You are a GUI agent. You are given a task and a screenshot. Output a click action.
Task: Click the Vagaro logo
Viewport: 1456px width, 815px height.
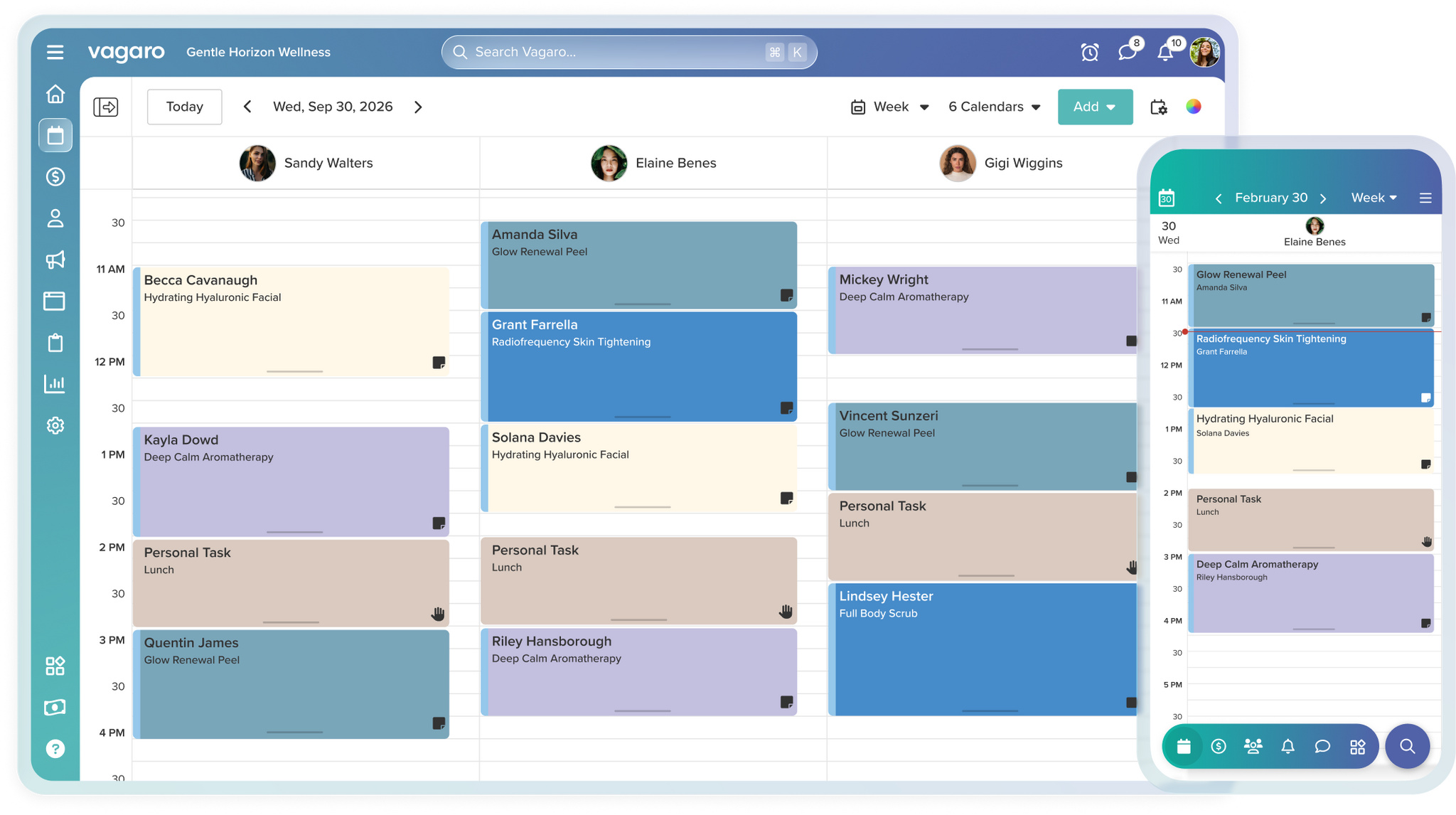tap(127, 52)
